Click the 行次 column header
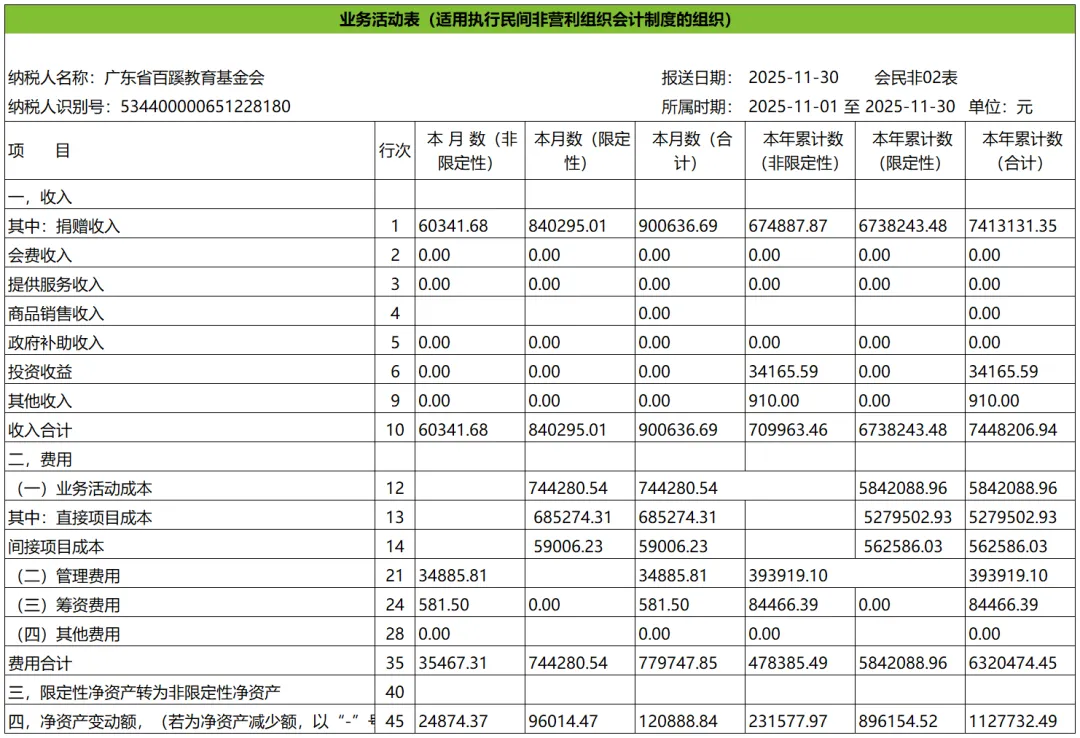Viewport: 1080px width, 738px height. click(395, 151)
